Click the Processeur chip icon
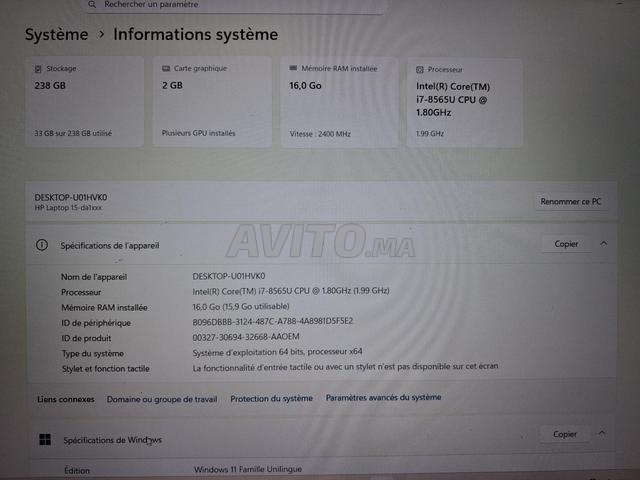The image size is (640, 480). pos(420,70)
